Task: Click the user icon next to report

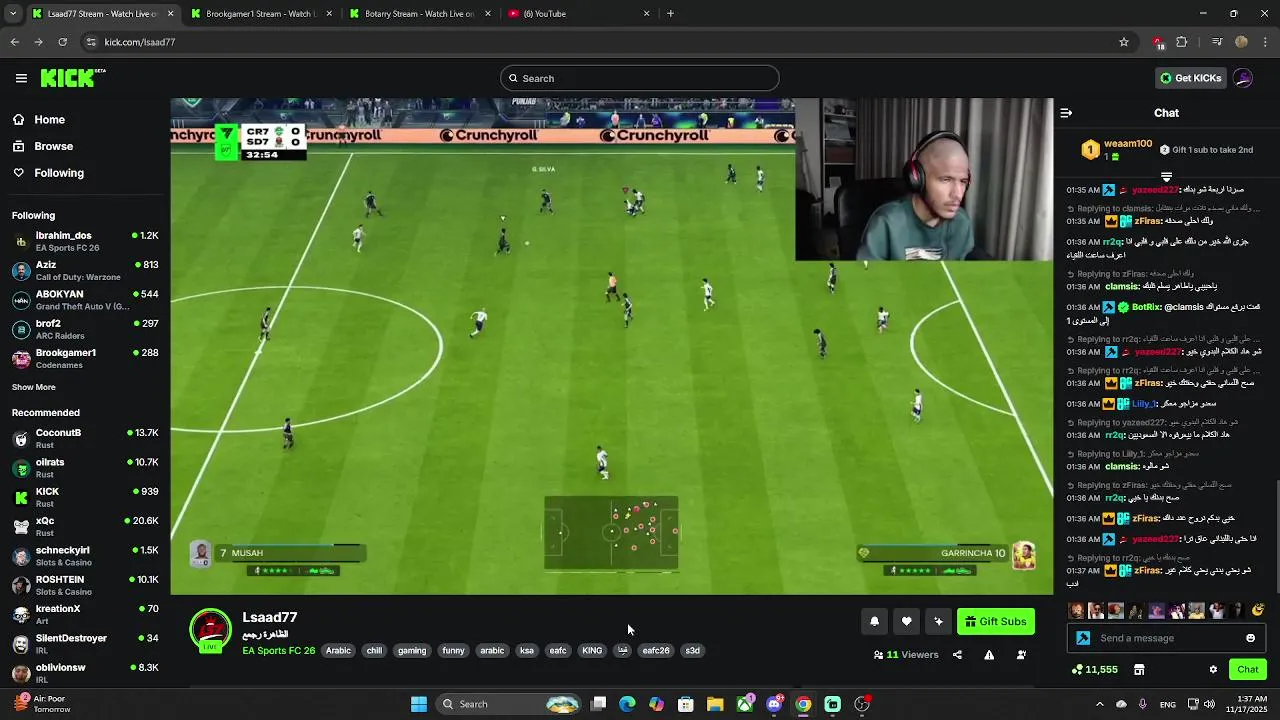Action: click(1021, 655)
